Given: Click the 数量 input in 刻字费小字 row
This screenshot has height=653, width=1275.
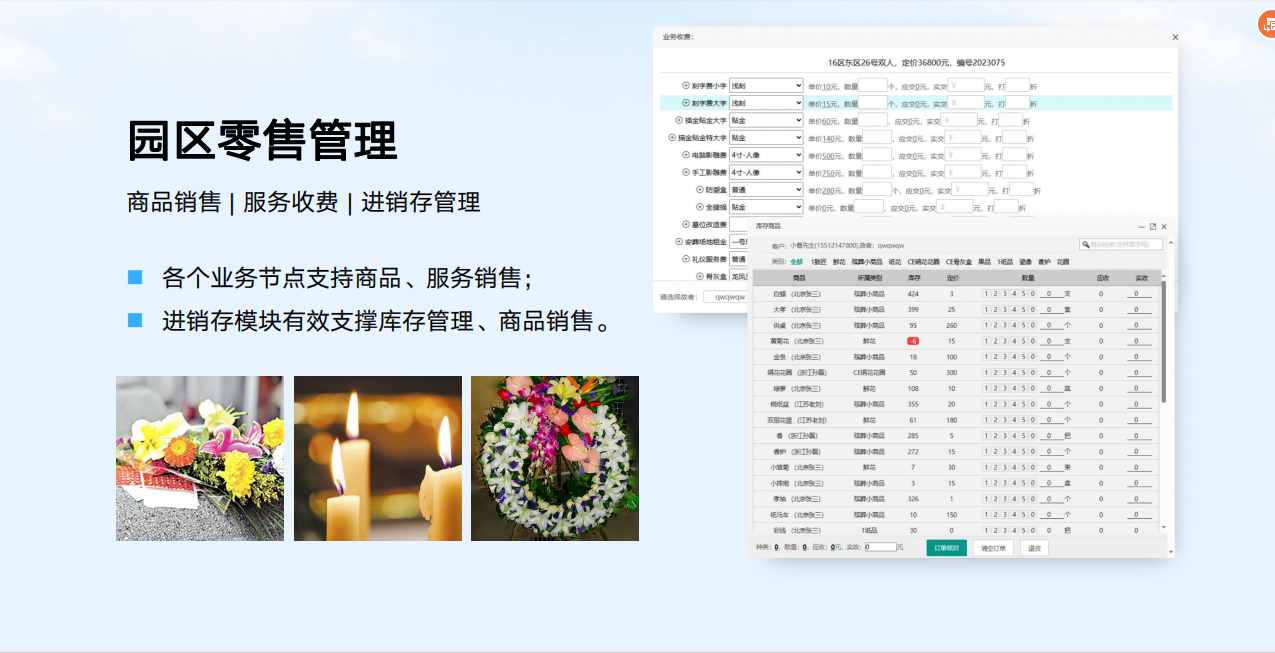Looking at the screenshot, I should coord(873,86).
